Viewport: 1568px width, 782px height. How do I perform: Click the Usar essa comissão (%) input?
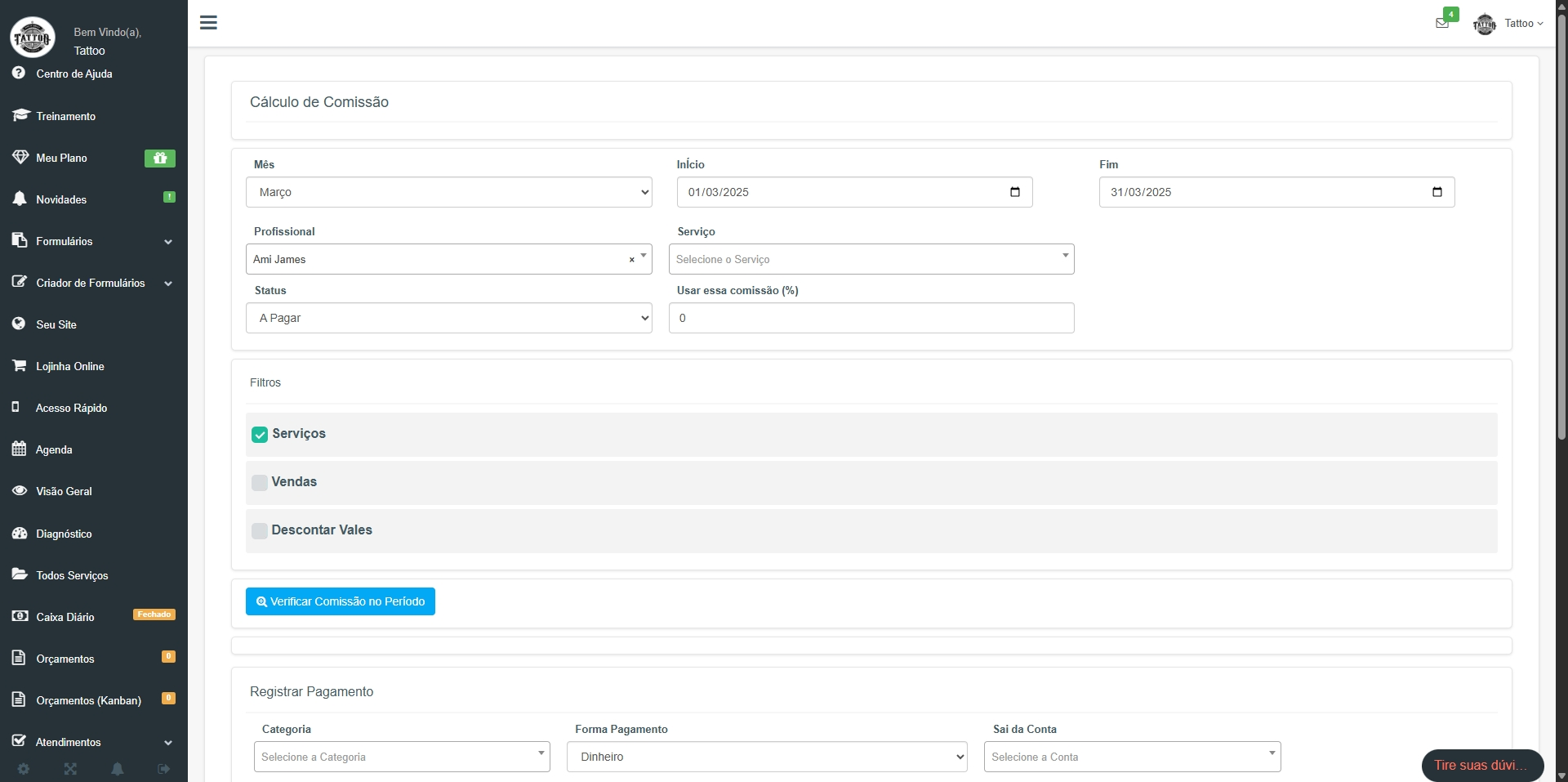871,318
